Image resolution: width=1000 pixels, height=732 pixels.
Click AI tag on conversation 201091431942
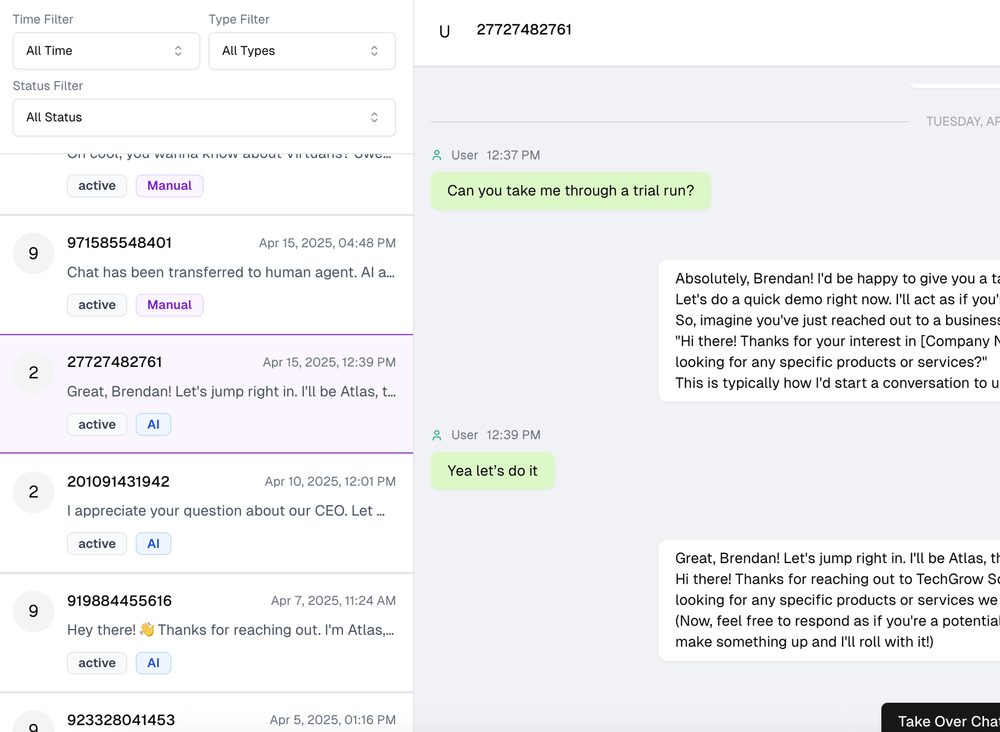click(153, 544)
